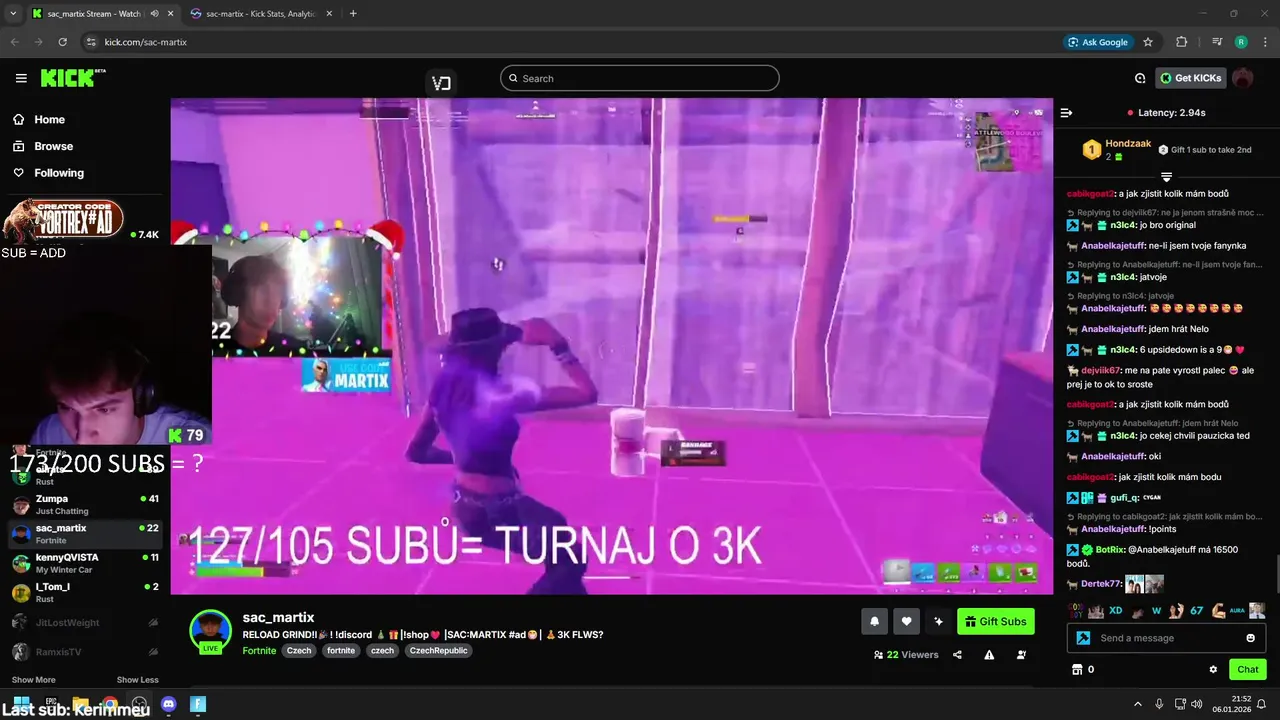Open the sac_martix channel avatar
Screen dimensions: 1280x720
tap(210, 631)
